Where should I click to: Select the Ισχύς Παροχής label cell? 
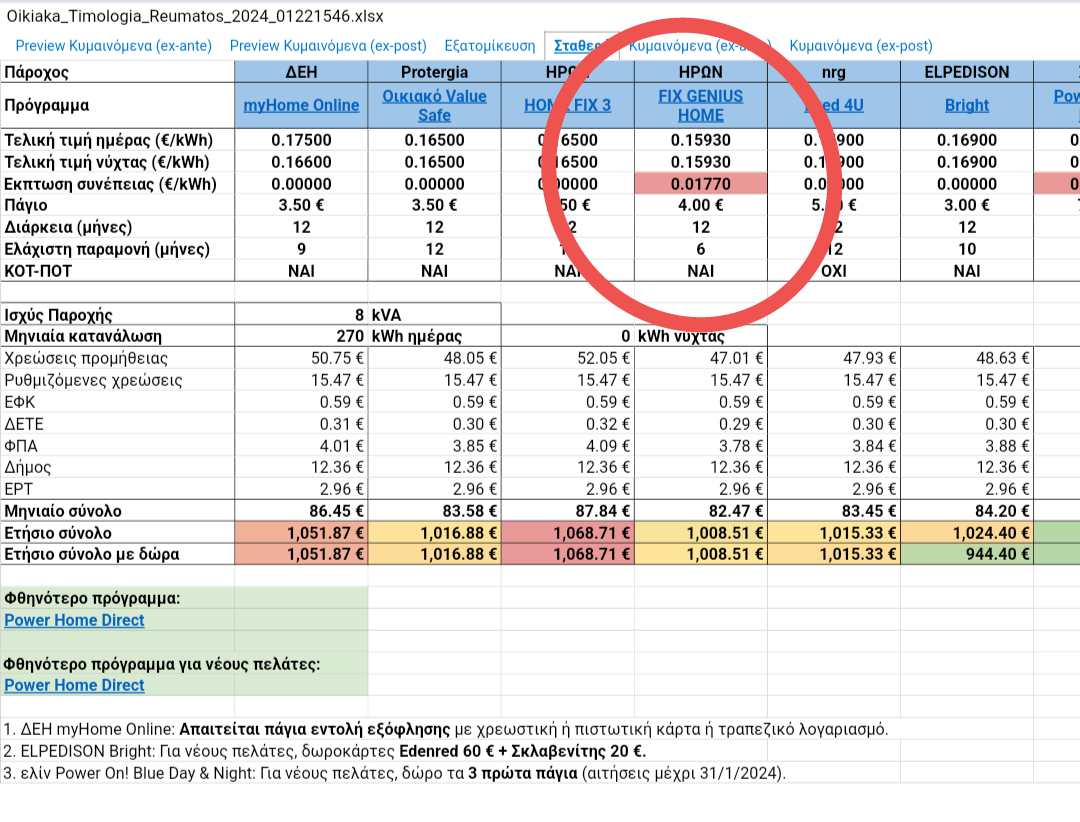[x=118, y=315]
